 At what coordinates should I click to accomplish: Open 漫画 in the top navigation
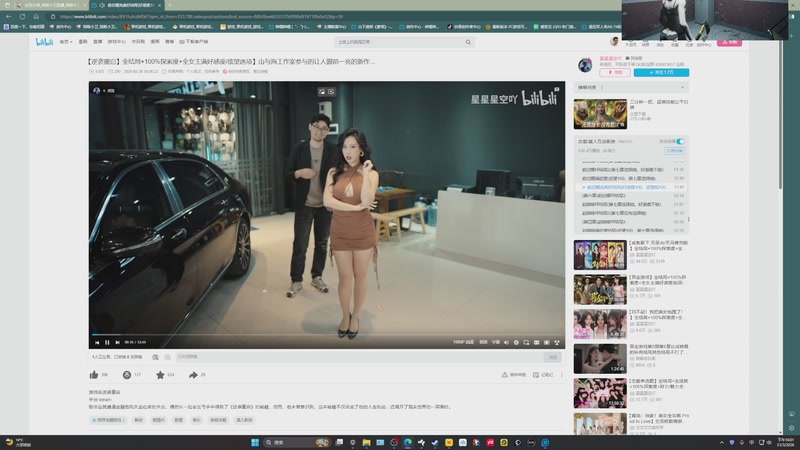pos(155,42)
